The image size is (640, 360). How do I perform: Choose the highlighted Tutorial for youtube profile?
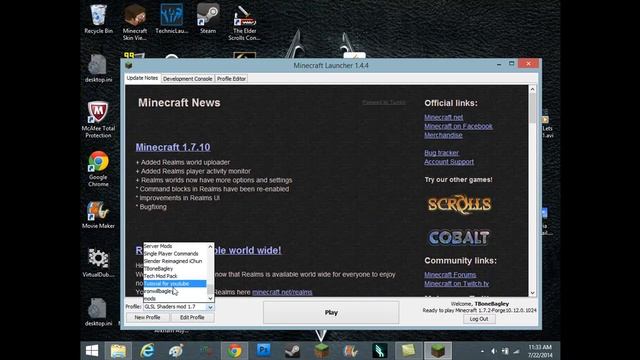175,283
